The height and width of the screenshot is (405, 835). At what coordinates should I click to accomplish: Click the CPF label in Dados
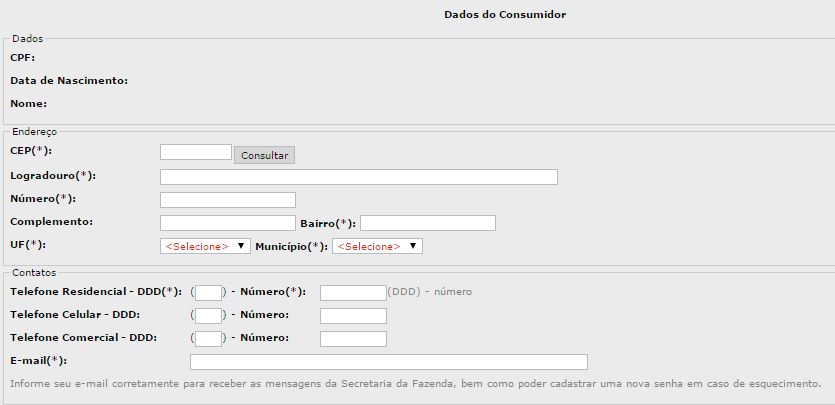[22, 57]
